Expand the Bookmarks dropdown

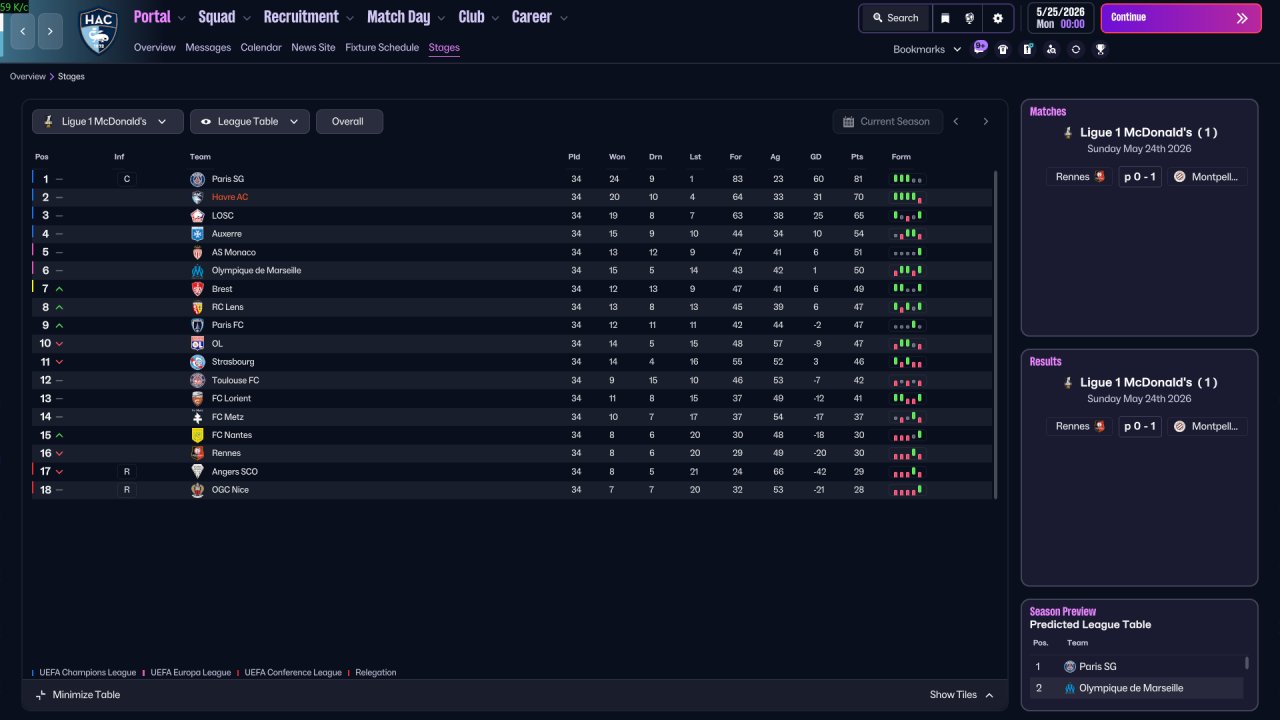(x=927, y=49)
